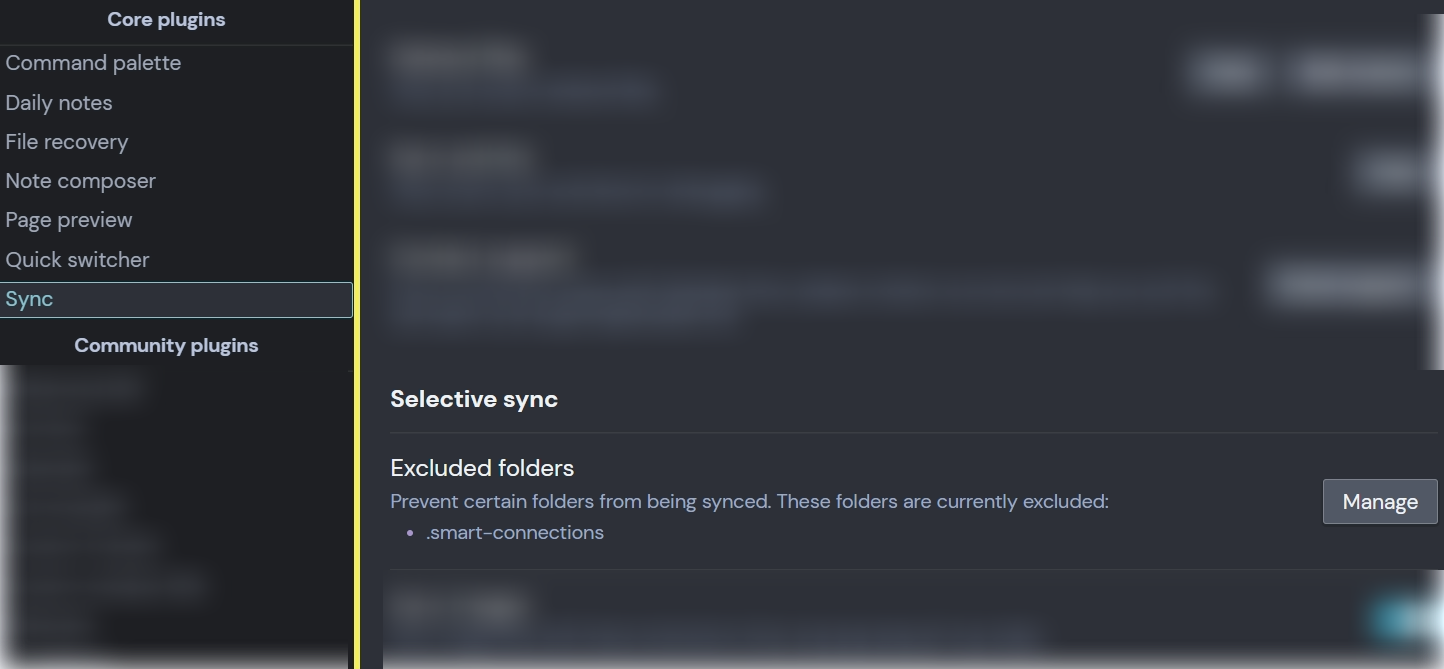
Task: Click the Community plugins section heading
Action: point(166,345)
